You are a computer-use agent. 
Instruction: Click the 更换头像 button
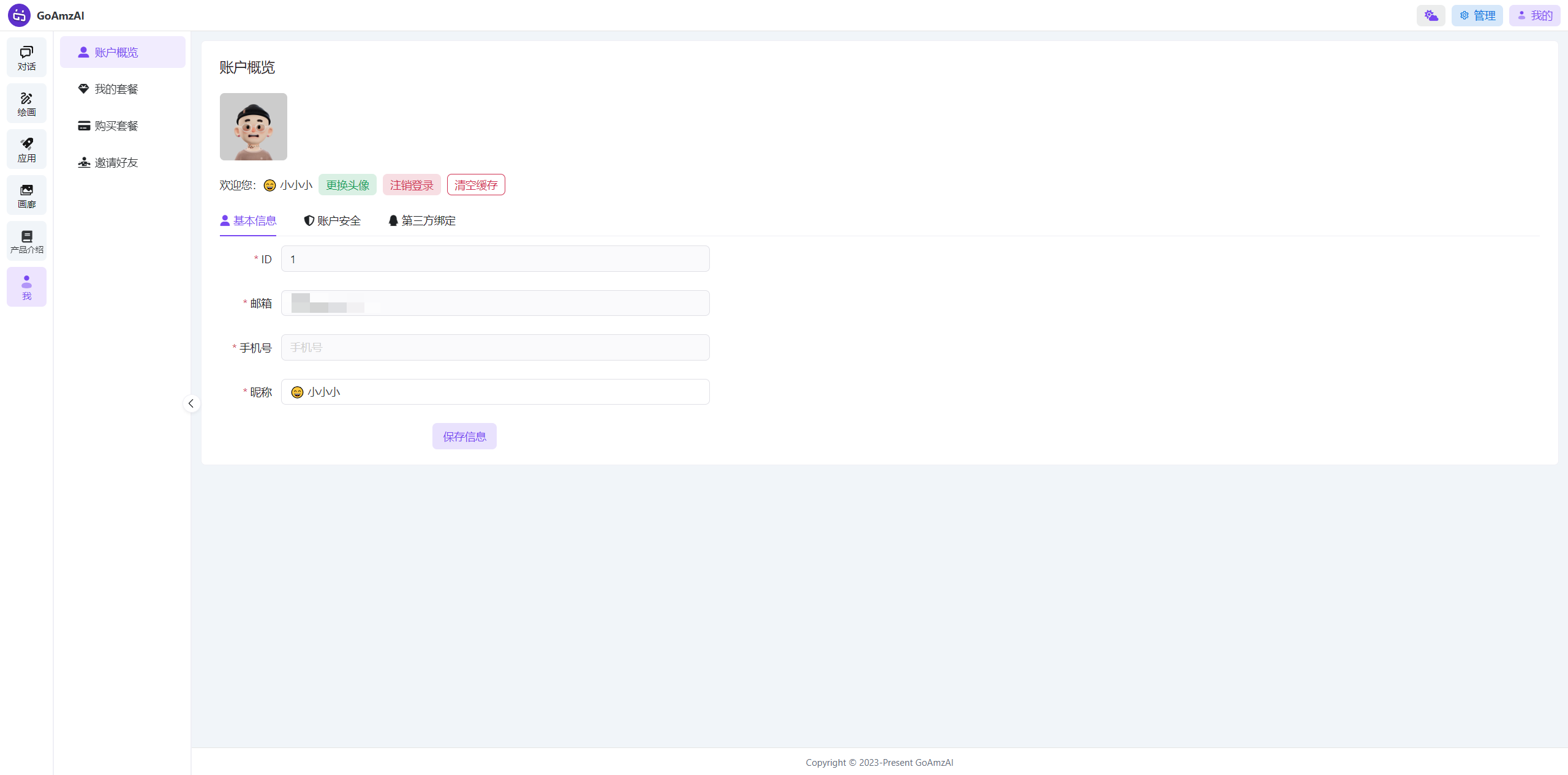[x=347, y=185]
